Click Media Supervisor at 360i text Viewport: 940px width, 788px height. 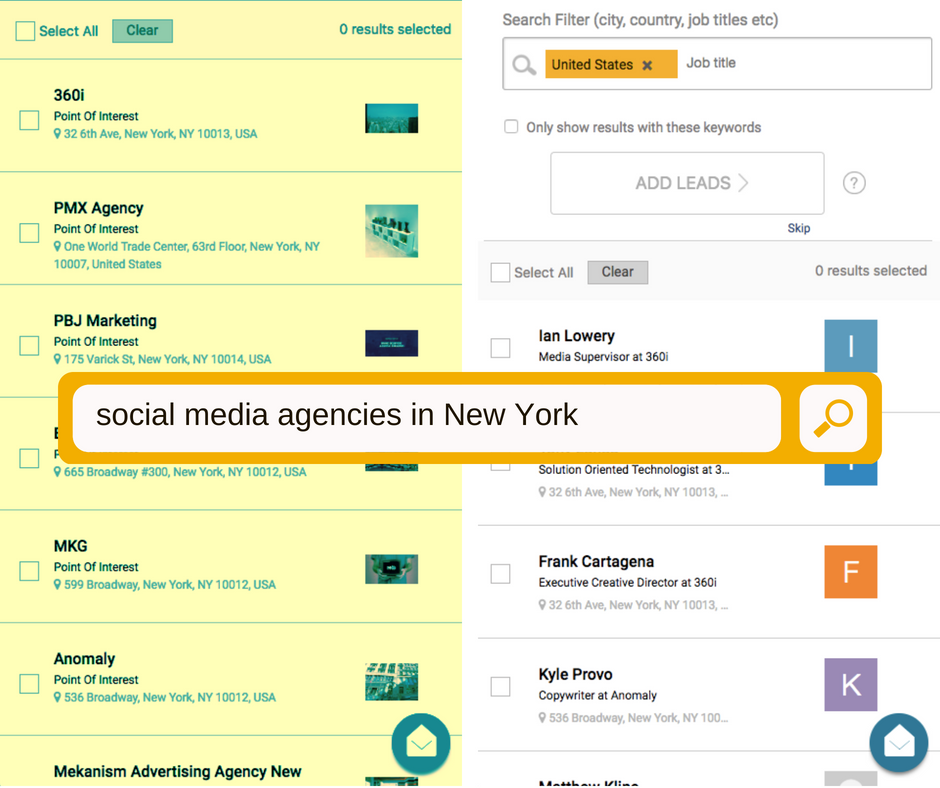603,357
